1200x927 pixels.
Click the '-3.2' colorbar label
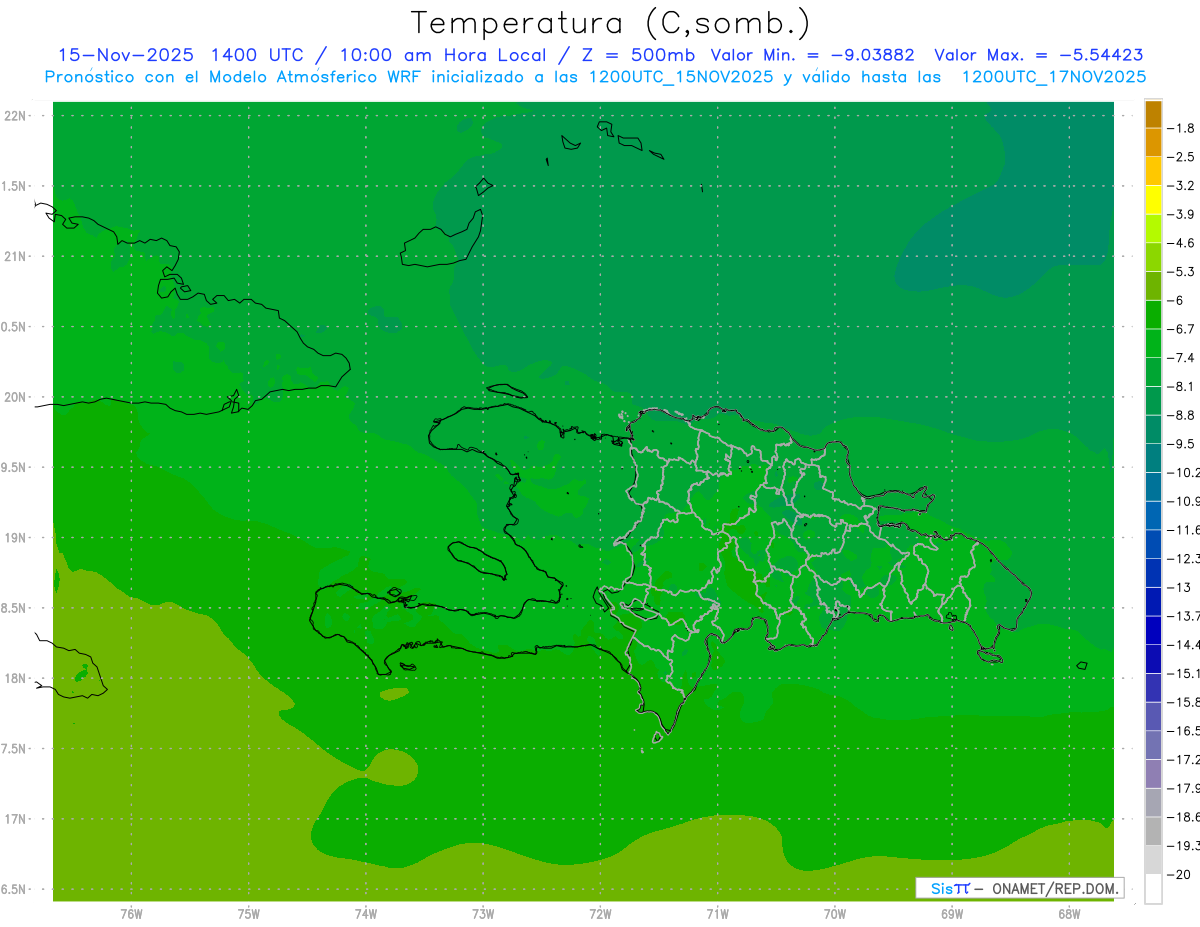tap(1181, 186)
